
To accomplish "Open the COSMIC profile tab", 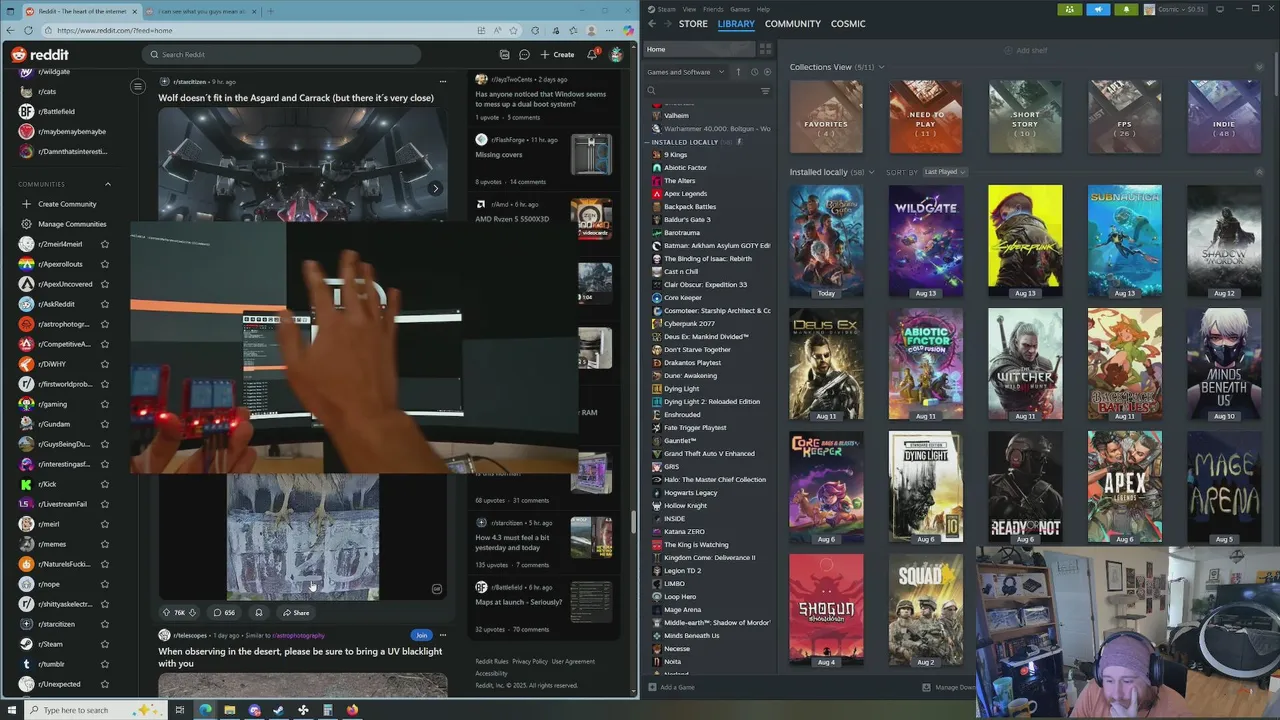I will [x=848, y=23].
